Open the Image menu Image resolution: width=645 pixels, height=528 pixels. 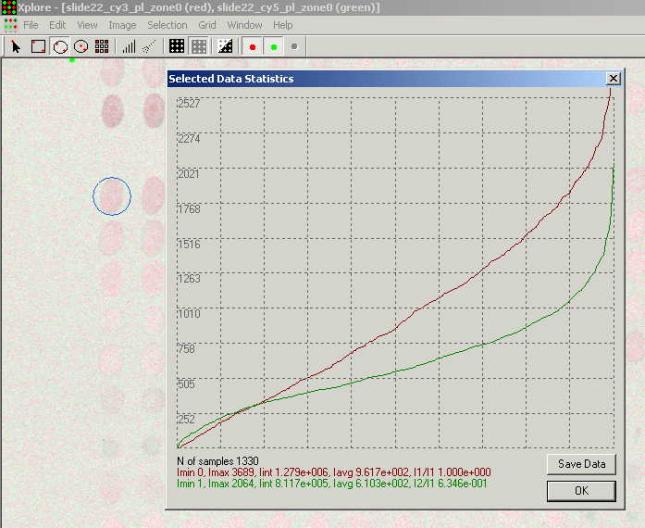(x=122, y=24)
